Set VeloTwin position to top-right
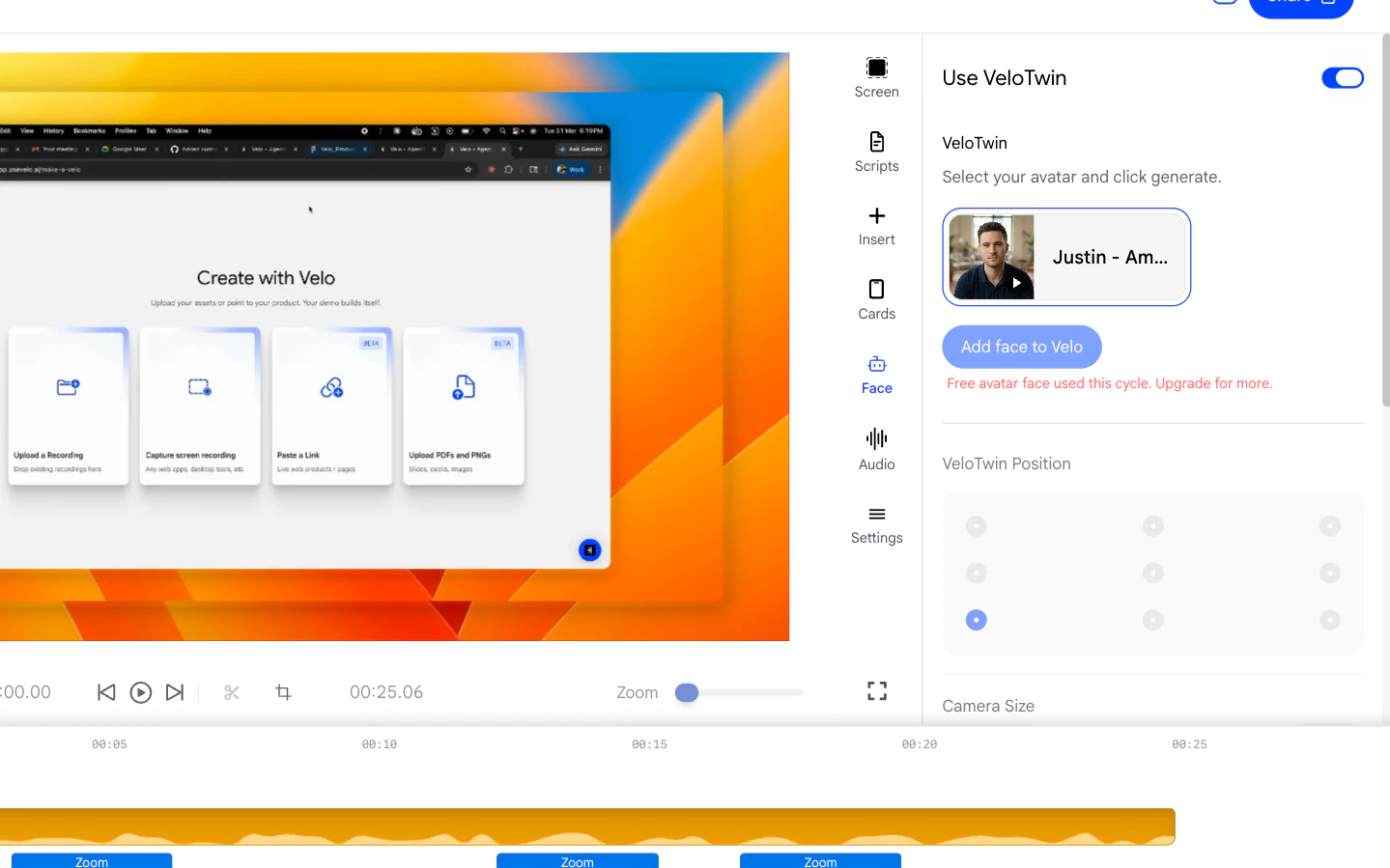This screenshot has height=868, width=1390. click(1330, 526)
